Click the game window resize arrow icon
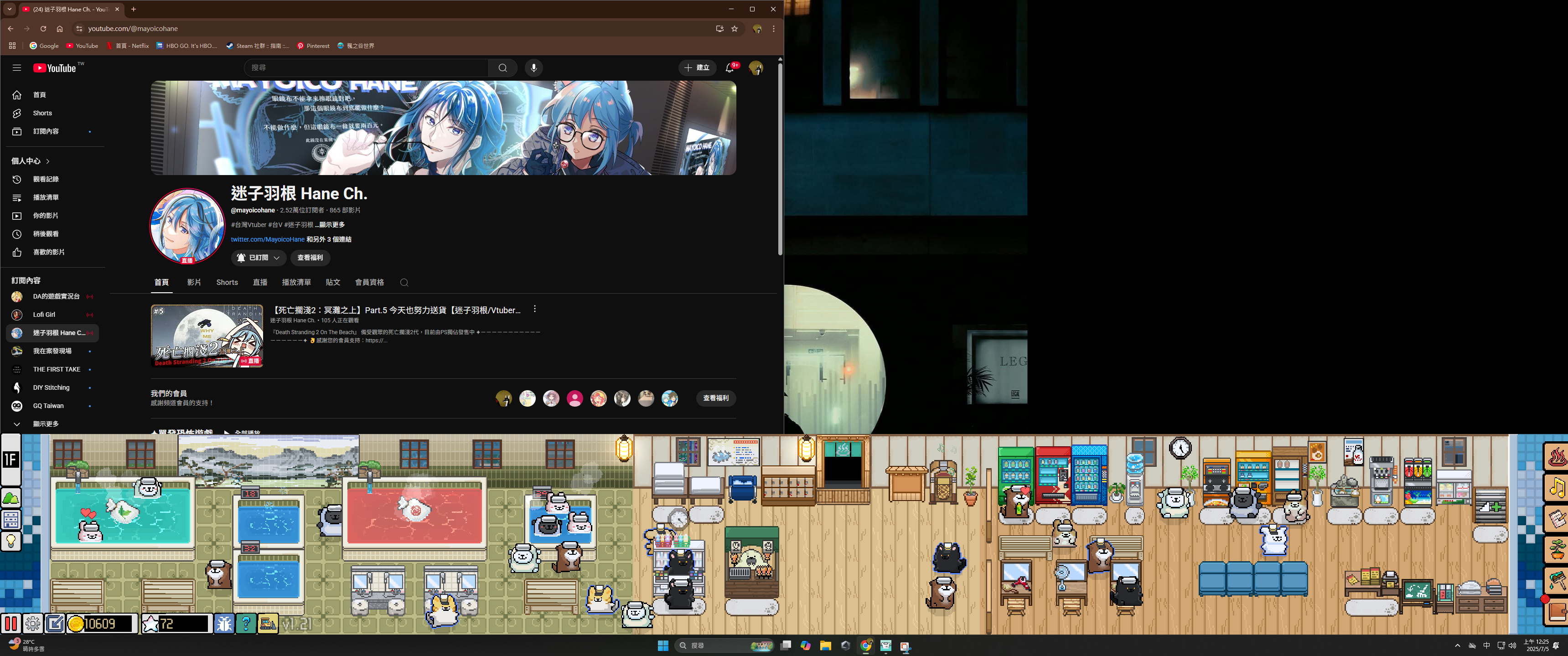Image resolution: width=1568 pixels, height=656 pixels. [55, 624]
